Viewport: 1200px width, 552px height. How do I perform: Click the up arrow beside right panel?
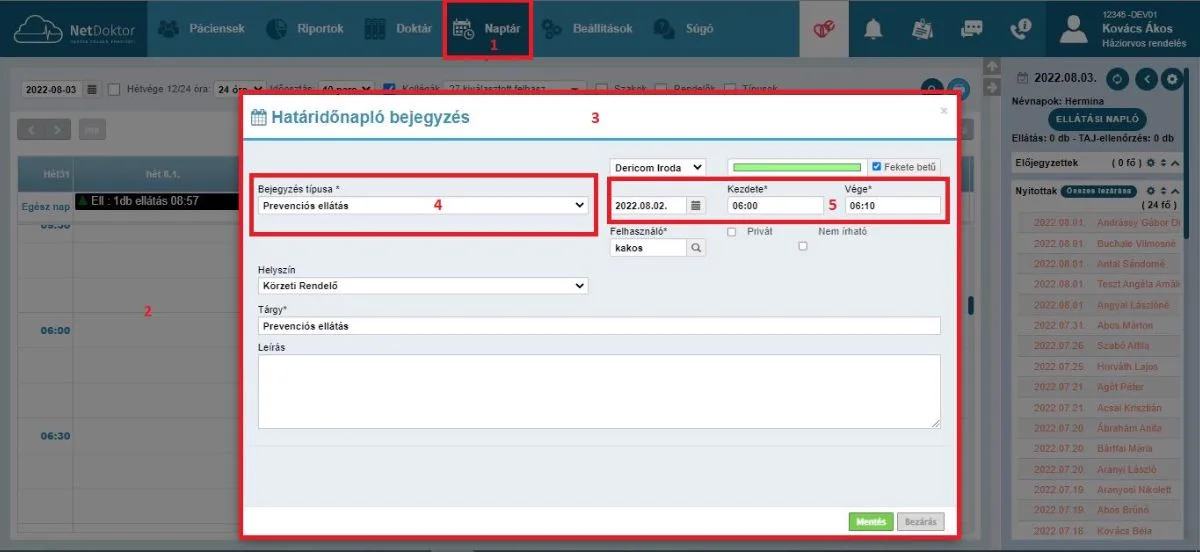click(992, 66)
